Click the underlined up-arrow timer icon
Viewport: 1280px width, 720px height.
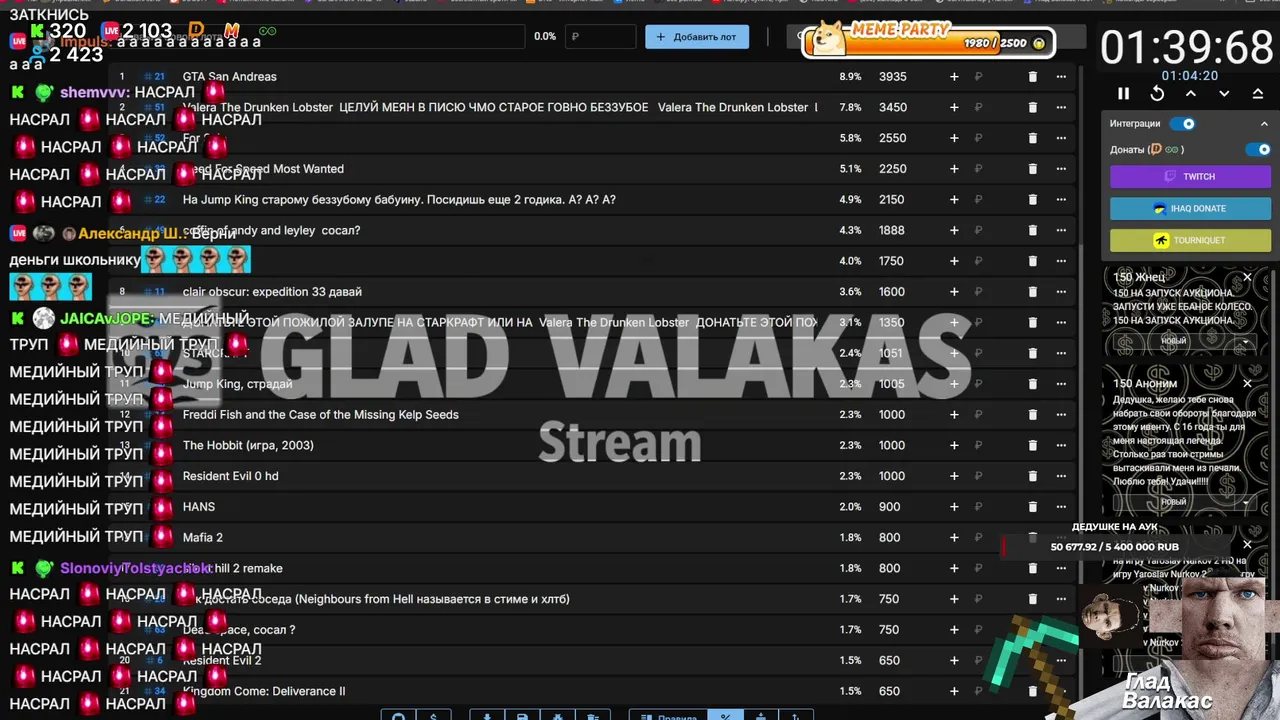tap(1258, 93)
